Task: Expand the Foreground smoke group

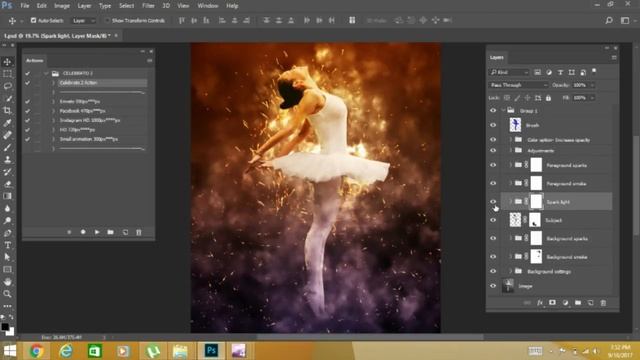Action: click(510, 184)
